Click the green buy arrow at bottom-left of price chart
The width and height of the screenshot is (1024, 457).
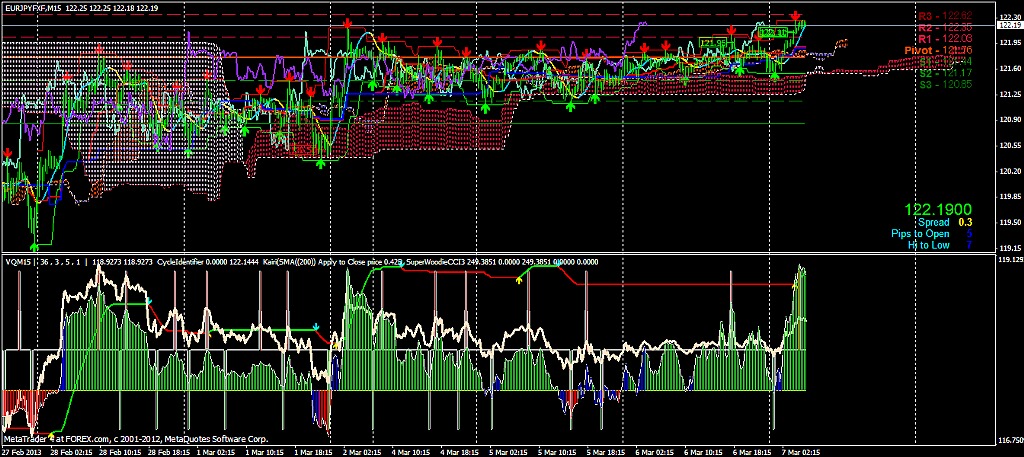[x=35, y=243]
